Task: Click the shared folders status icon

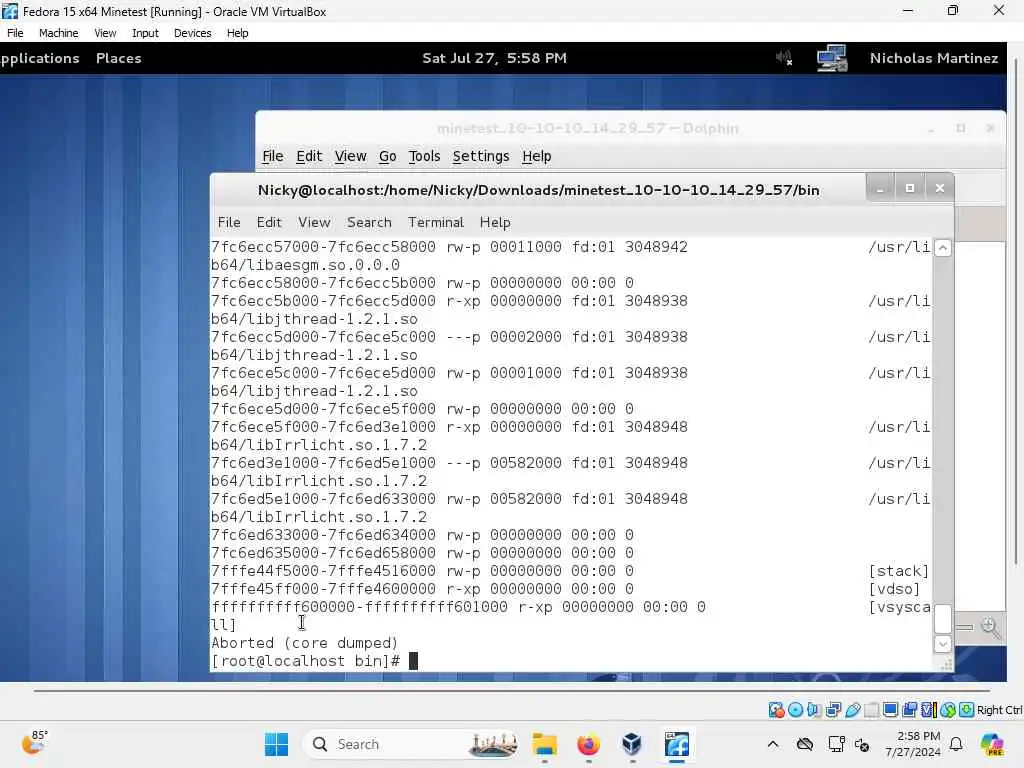Action: click(872, 710)
